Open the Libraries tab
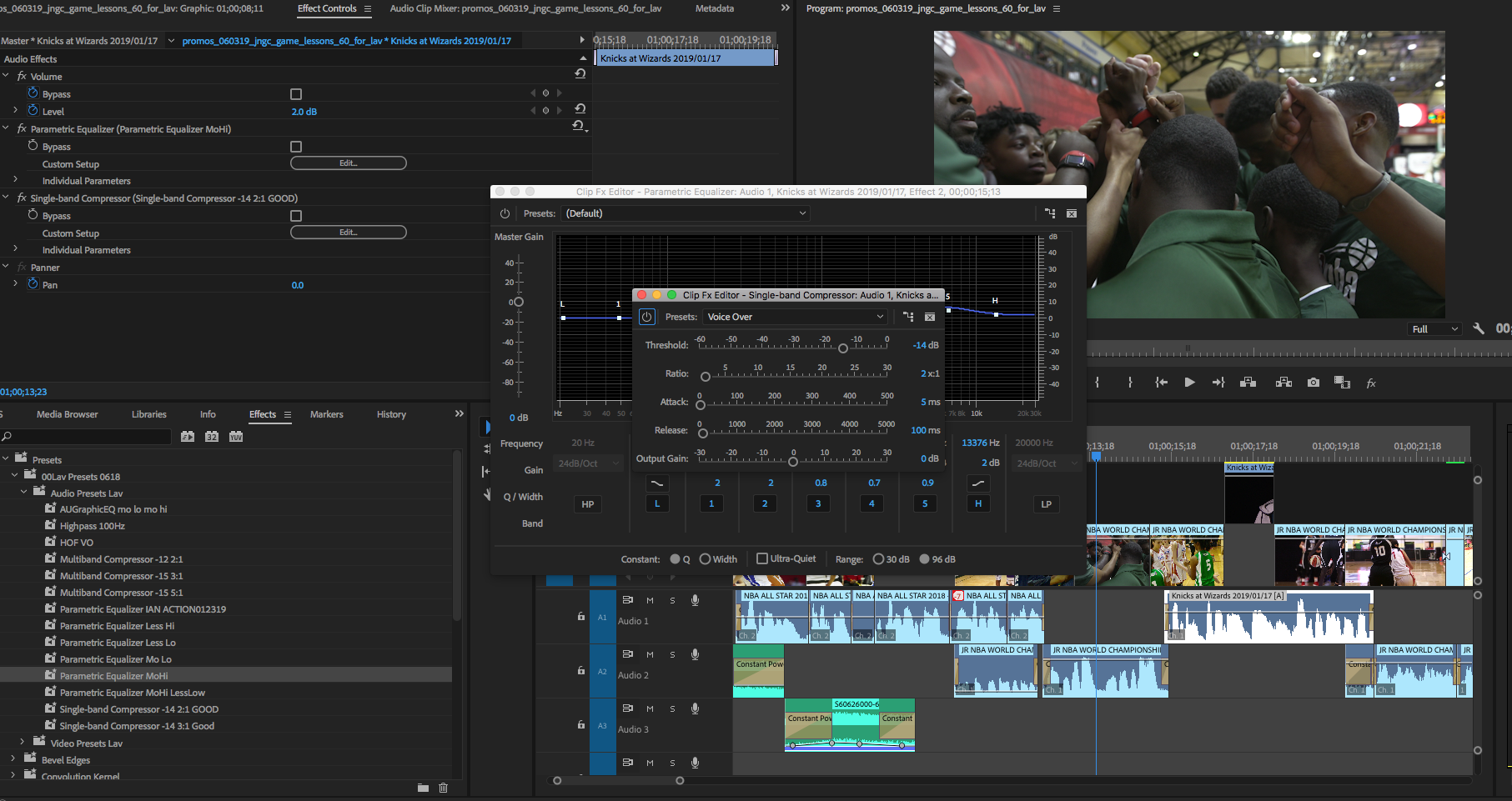The image size is (1512, 801). (x=148, y=414)
